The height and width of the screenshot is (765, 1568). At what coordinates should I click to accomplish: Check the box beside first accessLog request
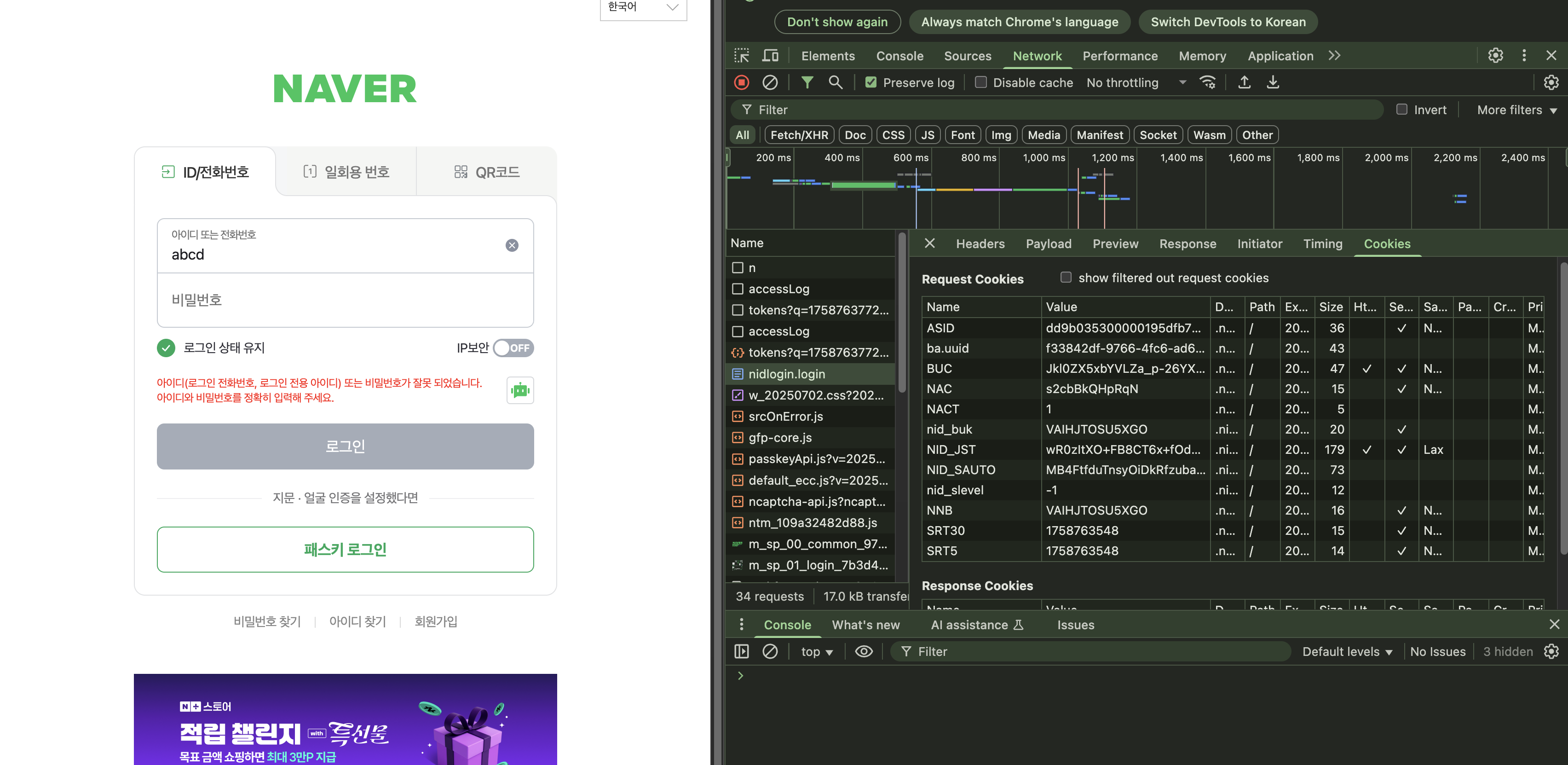click(x=738, y=289)
